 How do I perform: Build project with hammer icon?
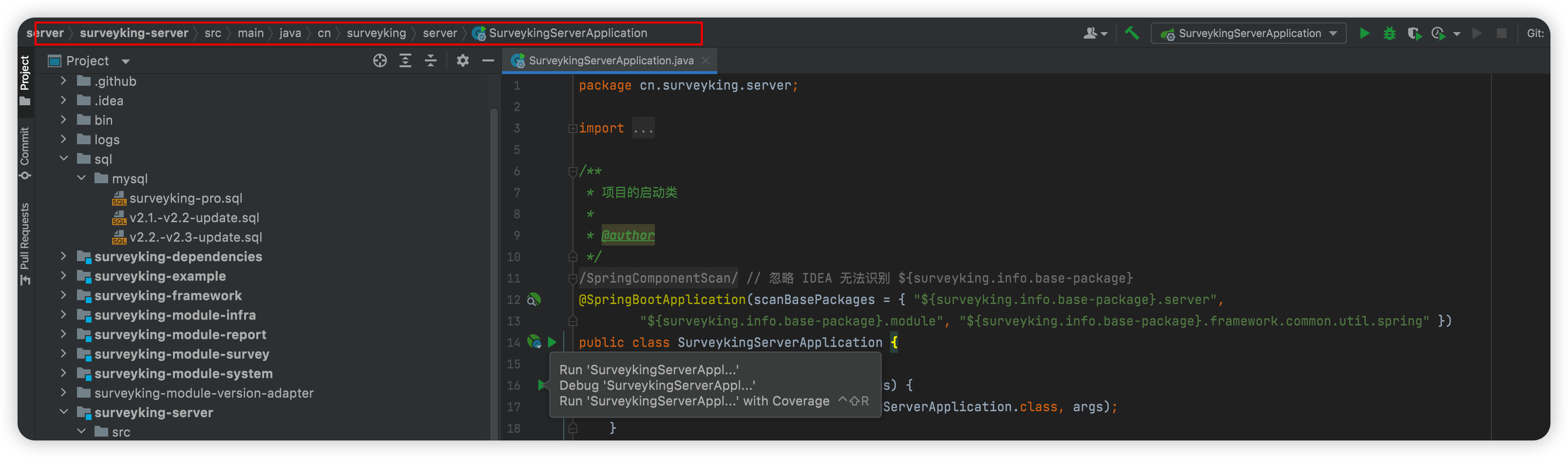1131,33
